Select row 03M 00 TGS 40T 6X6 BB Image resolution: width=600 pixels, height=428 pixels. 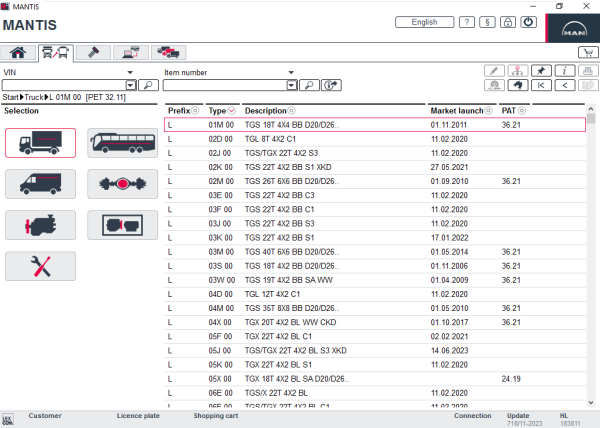tap(375, 252)
